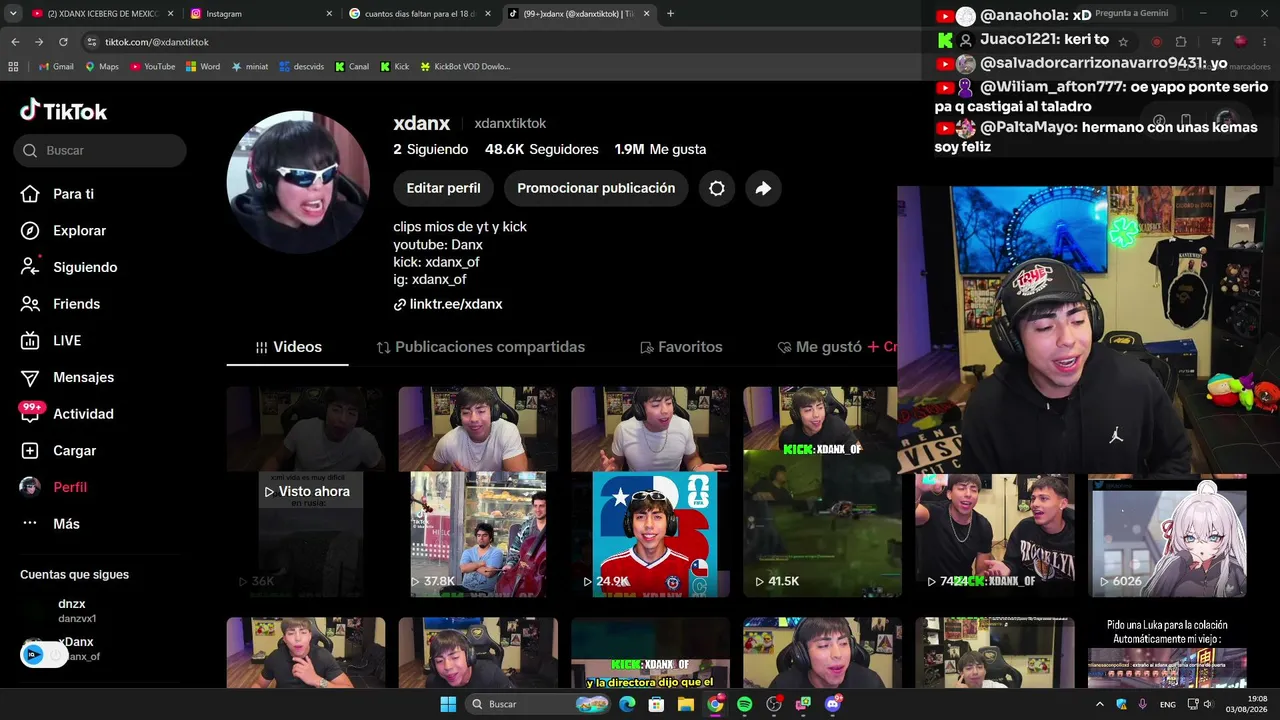Go back in browser history
This screenshot has height=720, width=1280.
click(15, 42)
